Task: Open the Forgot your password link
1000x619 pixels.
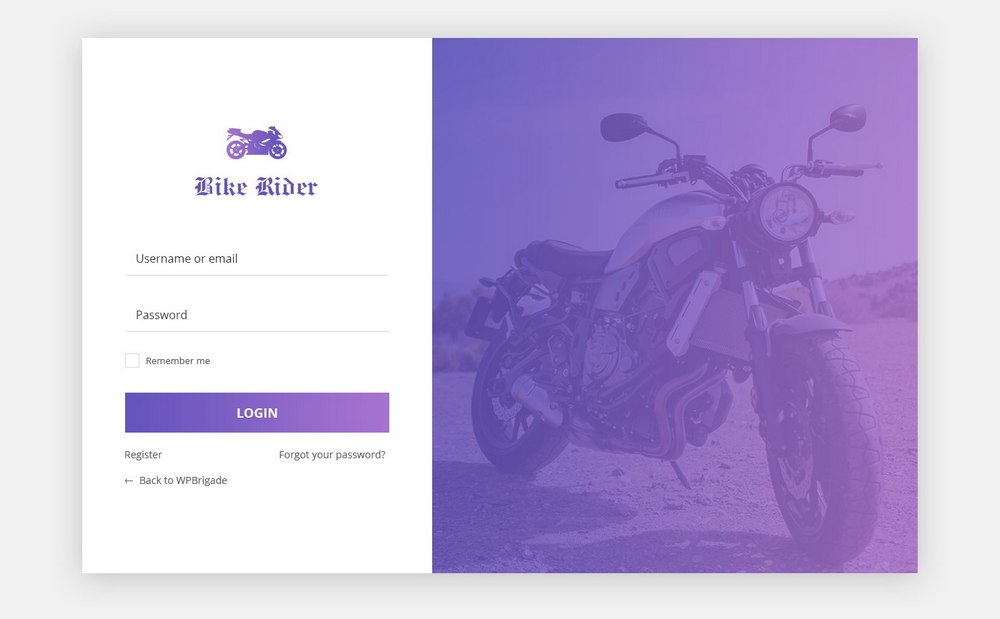Action: pyautogui.click(x=332, y=455)
